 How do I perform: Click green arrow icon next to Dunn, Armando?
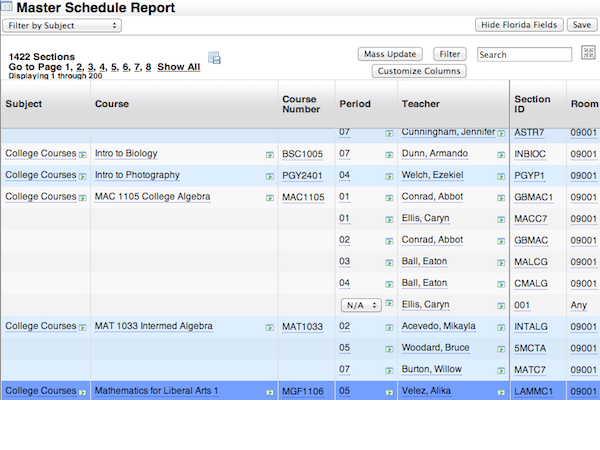pos(500,155)
